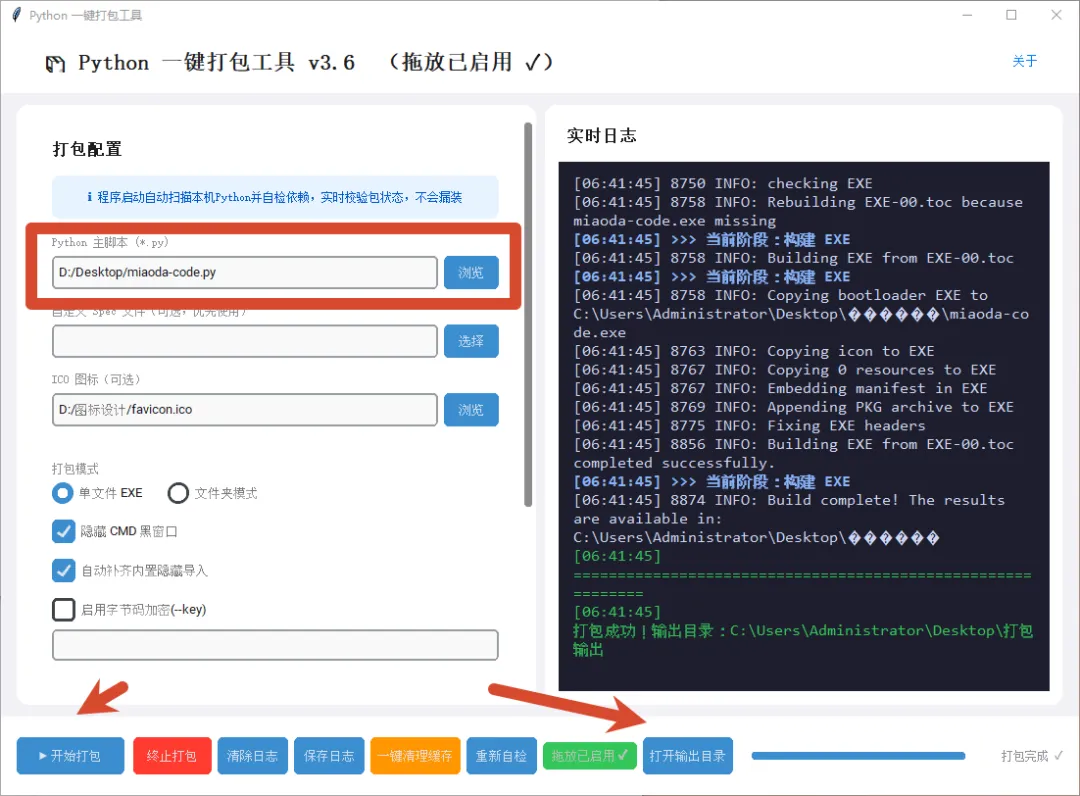Open the 关于 about link
The width and height of the screenshot is (1080, 796).
[1024, 61]
